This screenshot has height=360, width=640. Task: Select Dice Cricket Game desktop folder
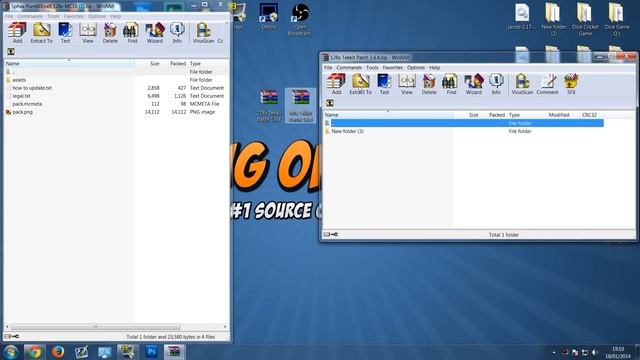585,19
